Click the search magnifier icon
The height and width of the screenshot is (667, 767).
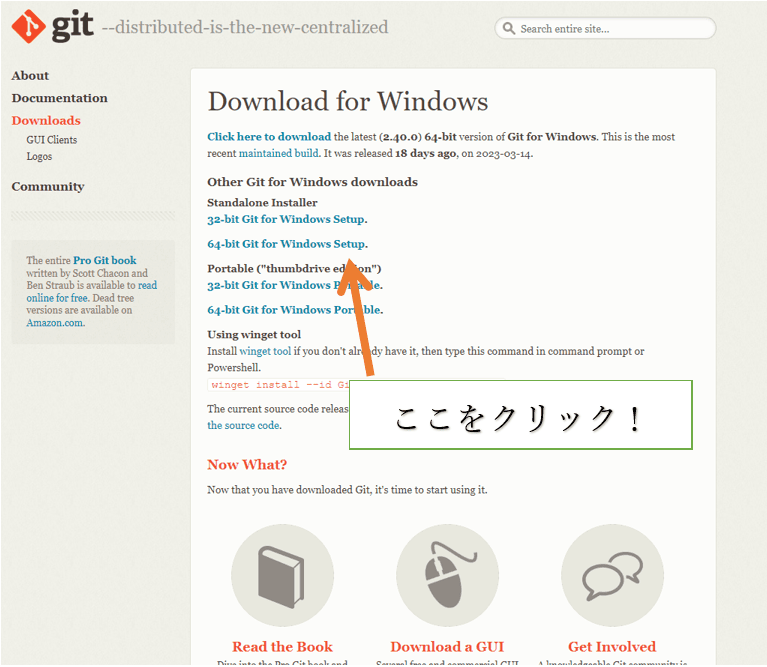point(509,29)
